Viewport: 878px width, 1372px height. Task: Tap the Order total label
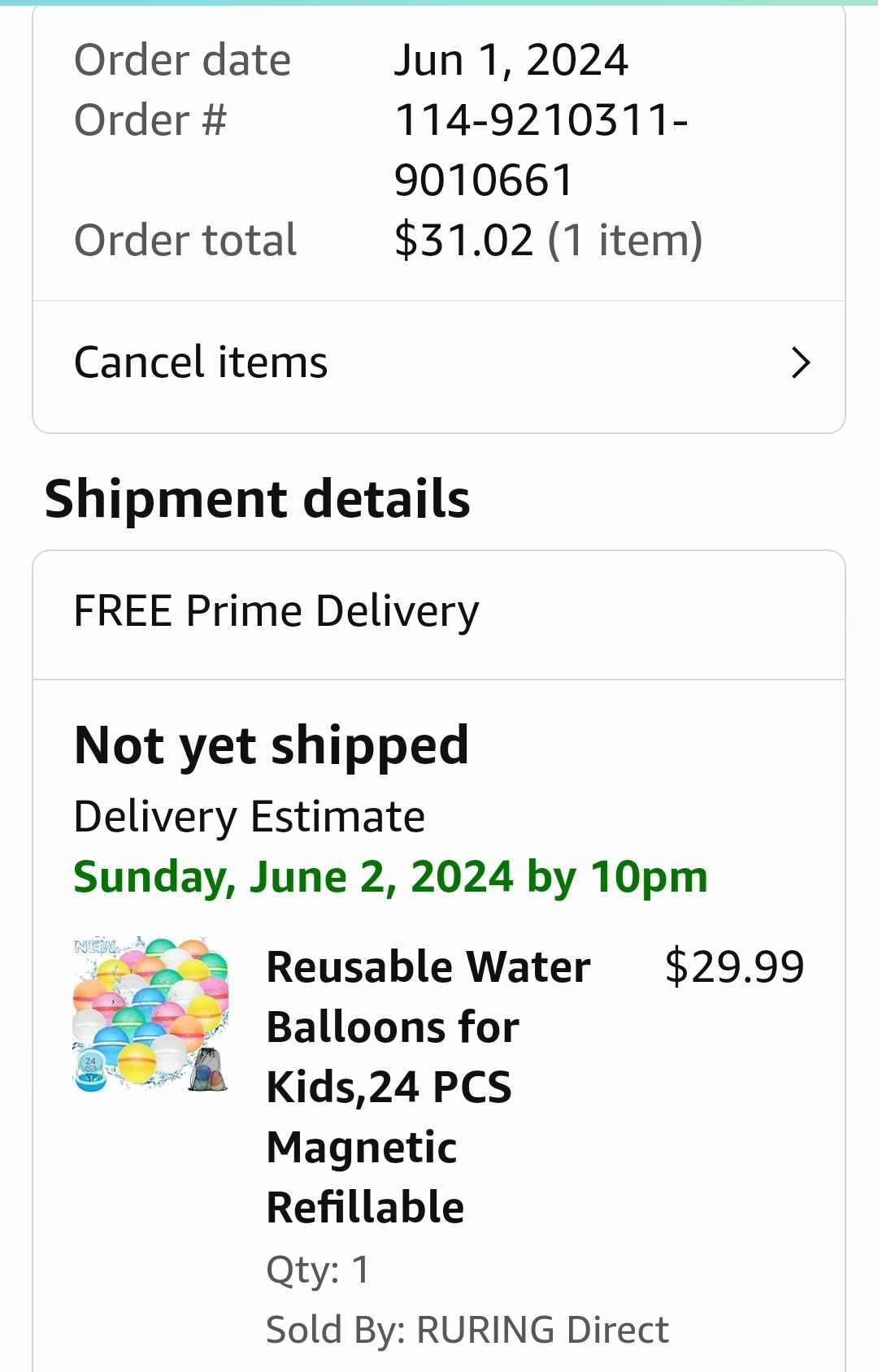pos(185,241)
